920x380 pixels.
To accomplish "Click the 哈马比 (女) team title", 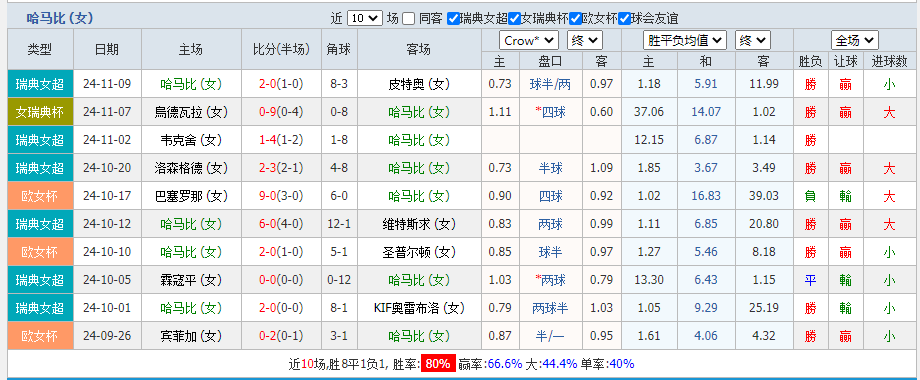I will coord(60,18).
